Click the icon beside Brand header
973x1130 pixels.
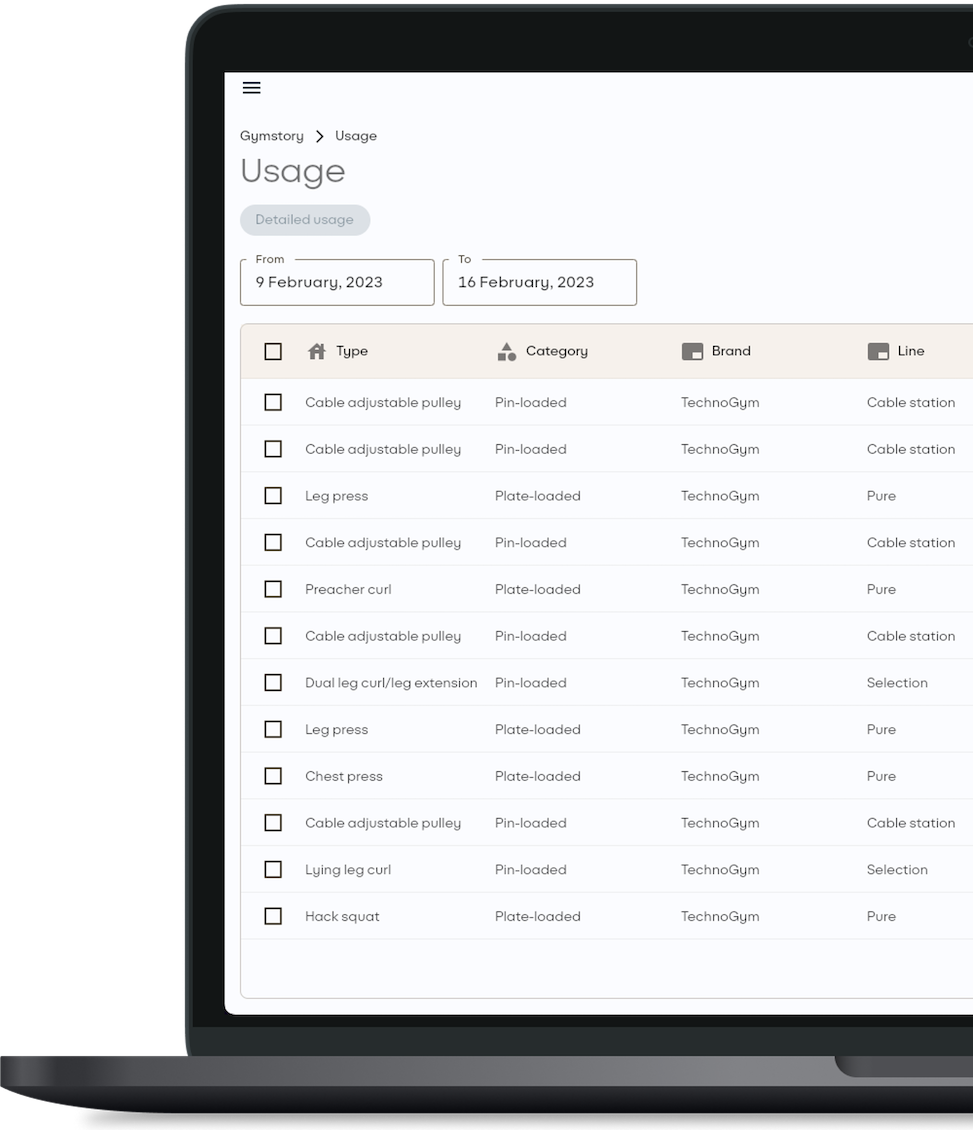tap(692, 351)
